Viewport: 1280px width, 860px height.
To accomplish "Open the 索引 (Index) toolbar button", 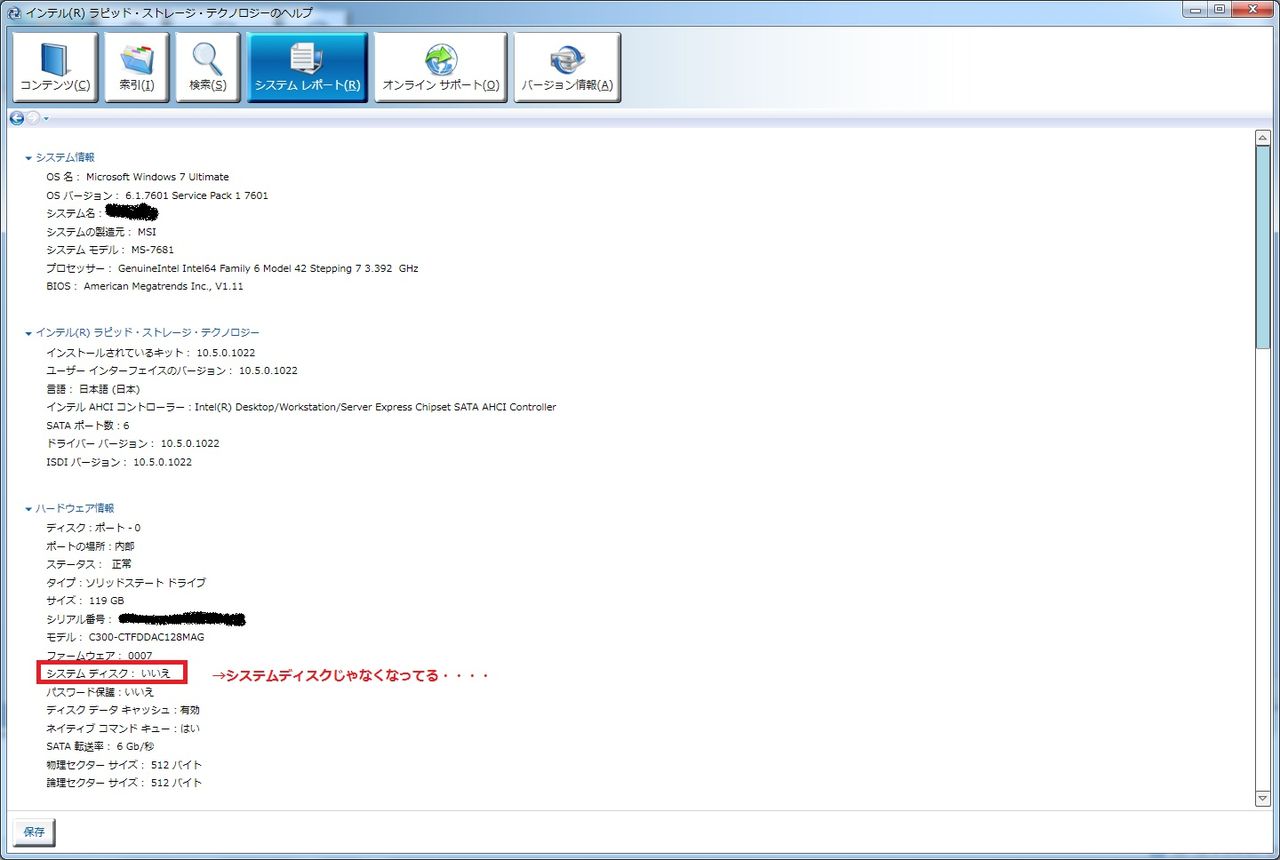I will pos(137,67).
